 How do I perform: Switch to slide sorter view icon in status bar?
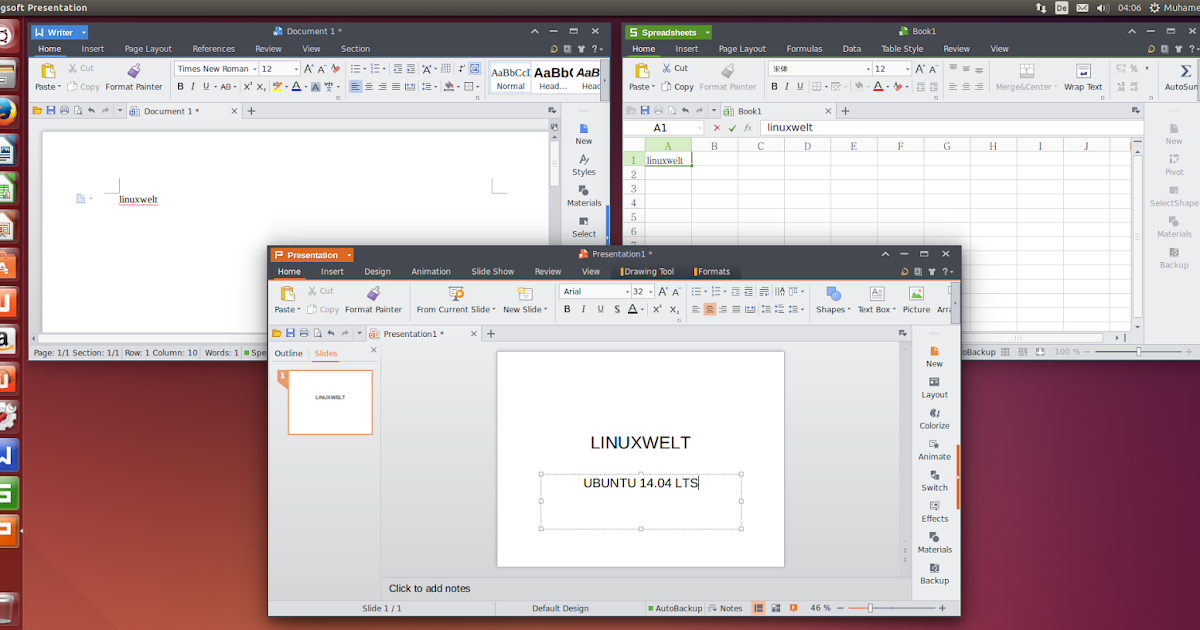(775, 608)
